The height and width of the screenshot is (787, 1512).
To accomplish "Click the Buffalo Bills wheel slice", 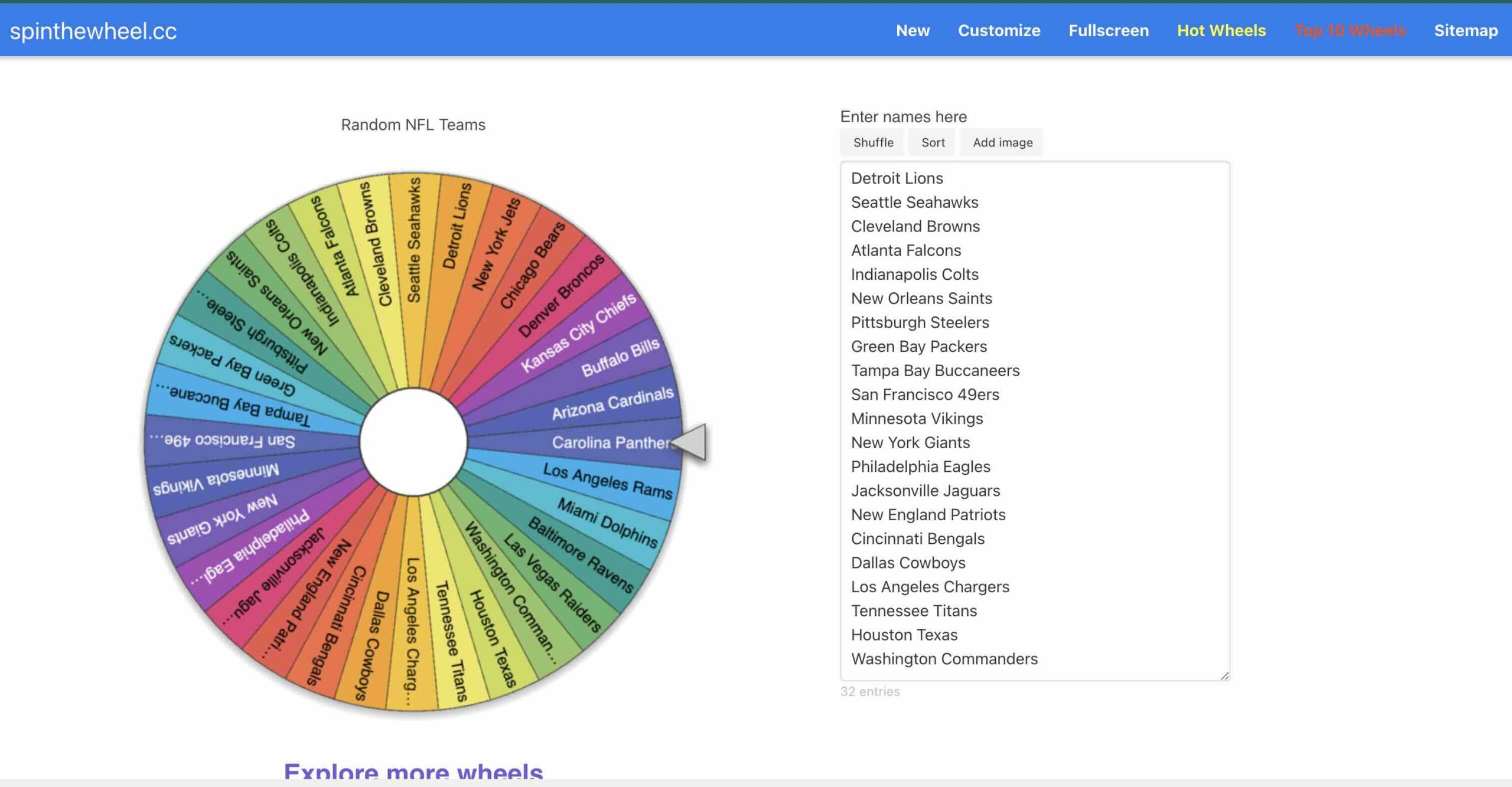I will click(x=620, y=357).
